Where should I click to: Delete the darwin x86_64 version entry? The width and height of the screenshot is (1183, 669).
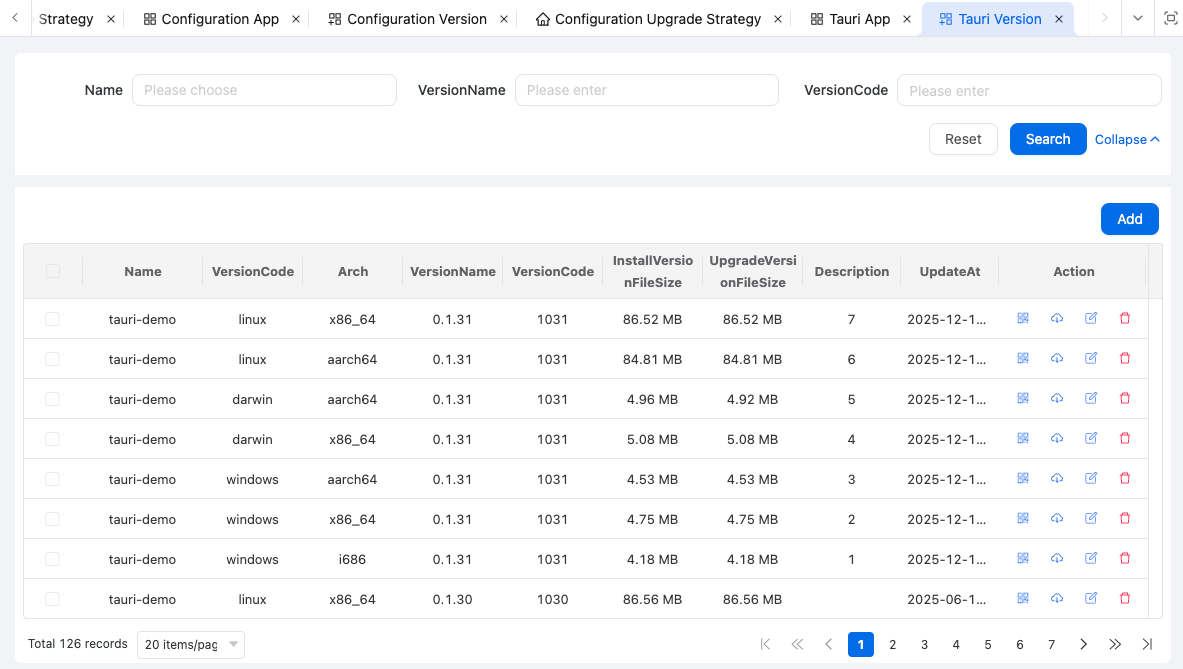1125,438
